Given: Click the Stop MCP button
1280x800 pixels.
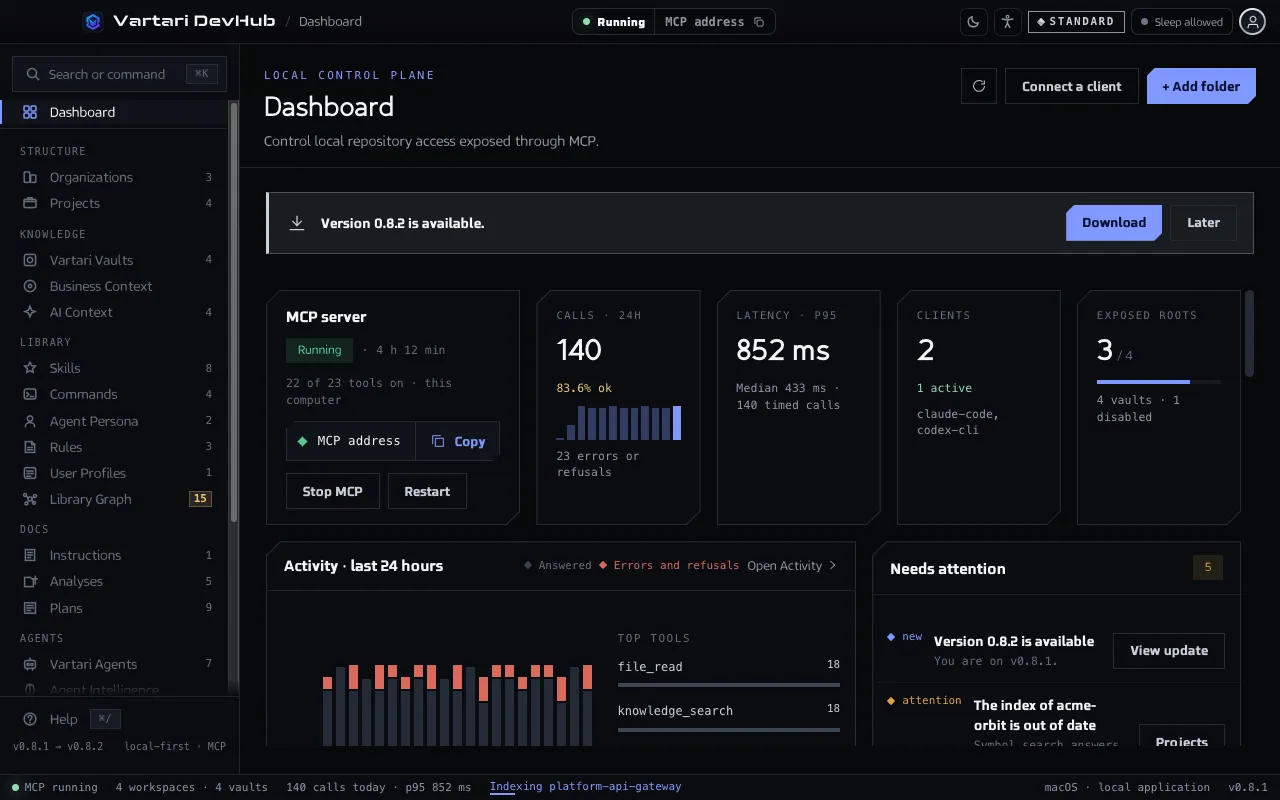Looking at the screenshot, I should 332,491.
